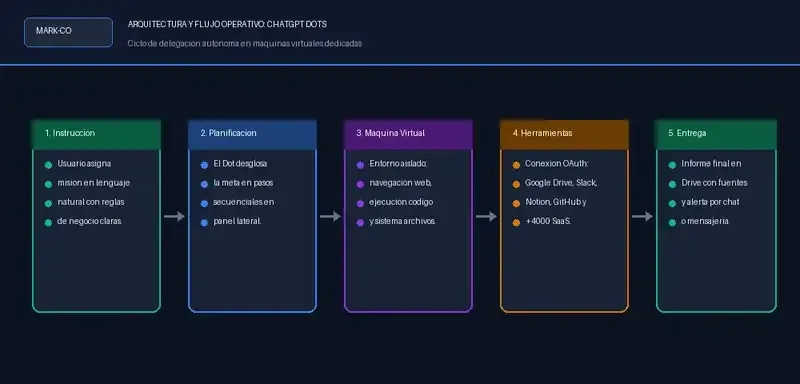Click the text 'Drive con fuentes'
Viewport: 800px width, 384px height.
(714, 183)
